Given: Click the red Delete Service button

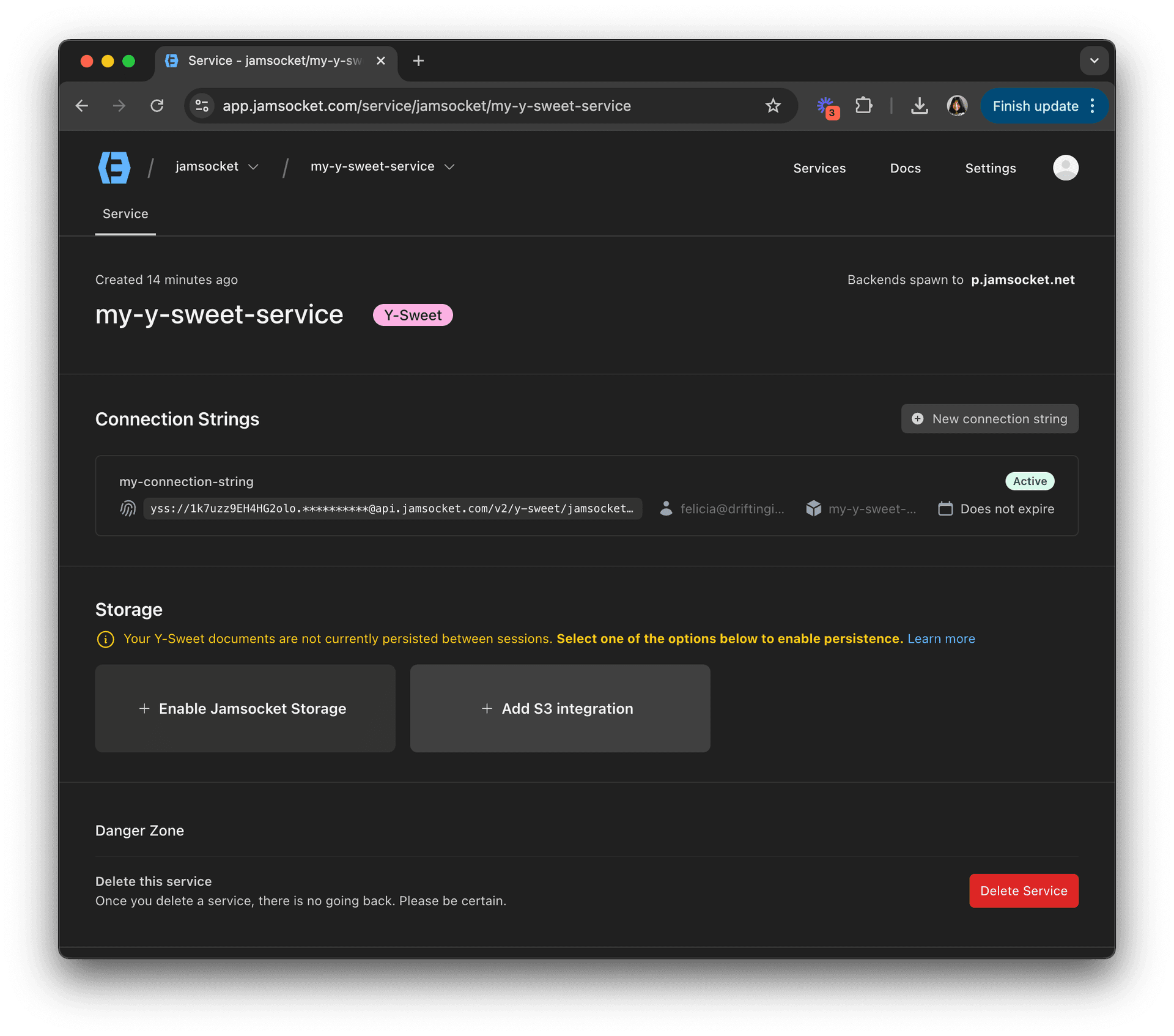Looking at the screenshot, I should [1024, 891].
